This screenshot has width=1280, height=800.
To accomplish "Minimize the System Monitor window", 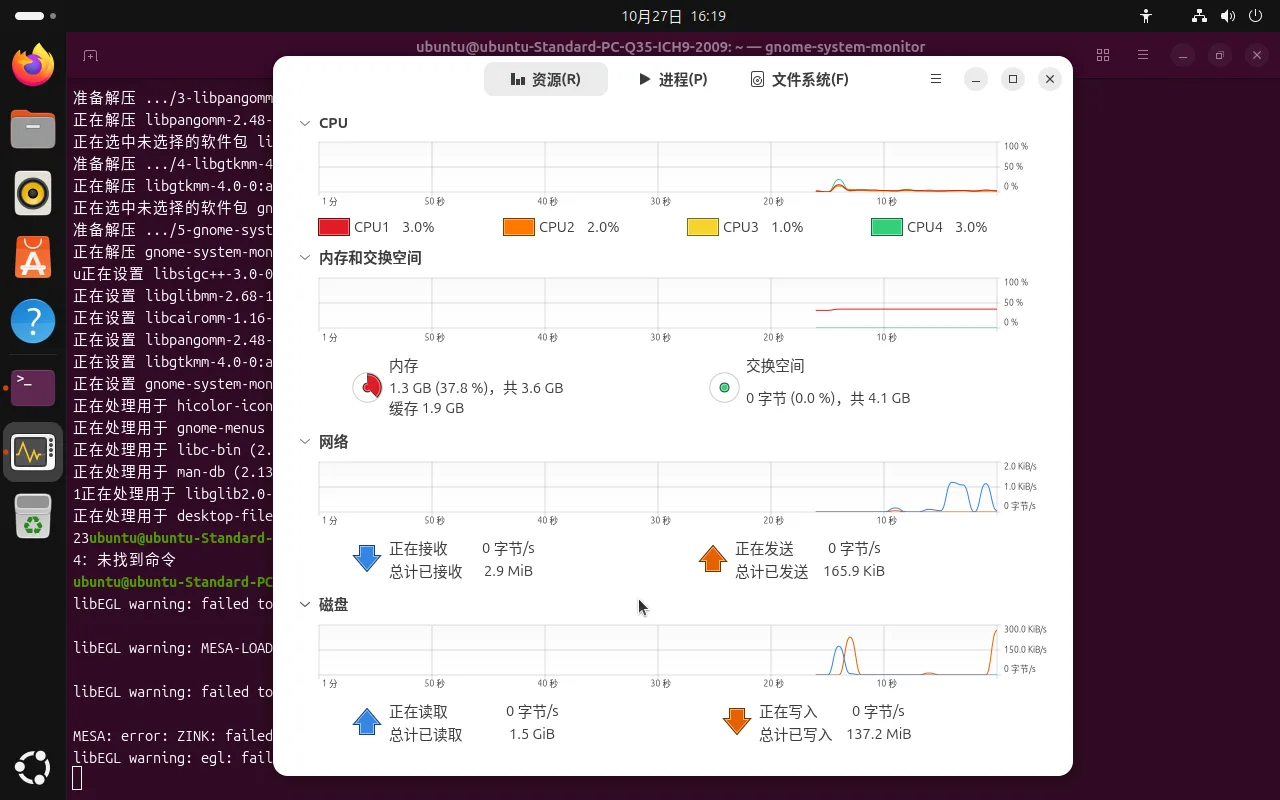I will [x=976, y=79].
